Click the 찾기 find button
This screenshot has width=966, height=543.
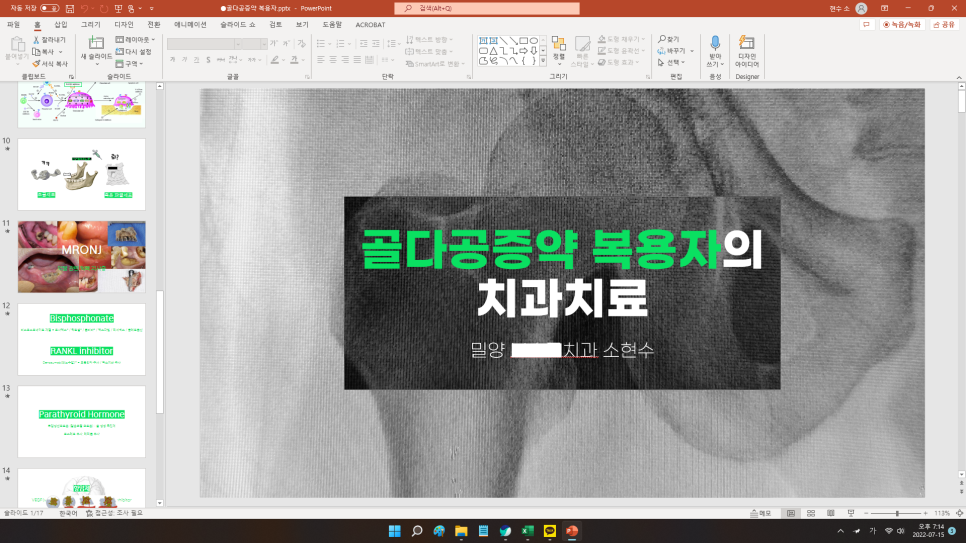pos(668,39)
